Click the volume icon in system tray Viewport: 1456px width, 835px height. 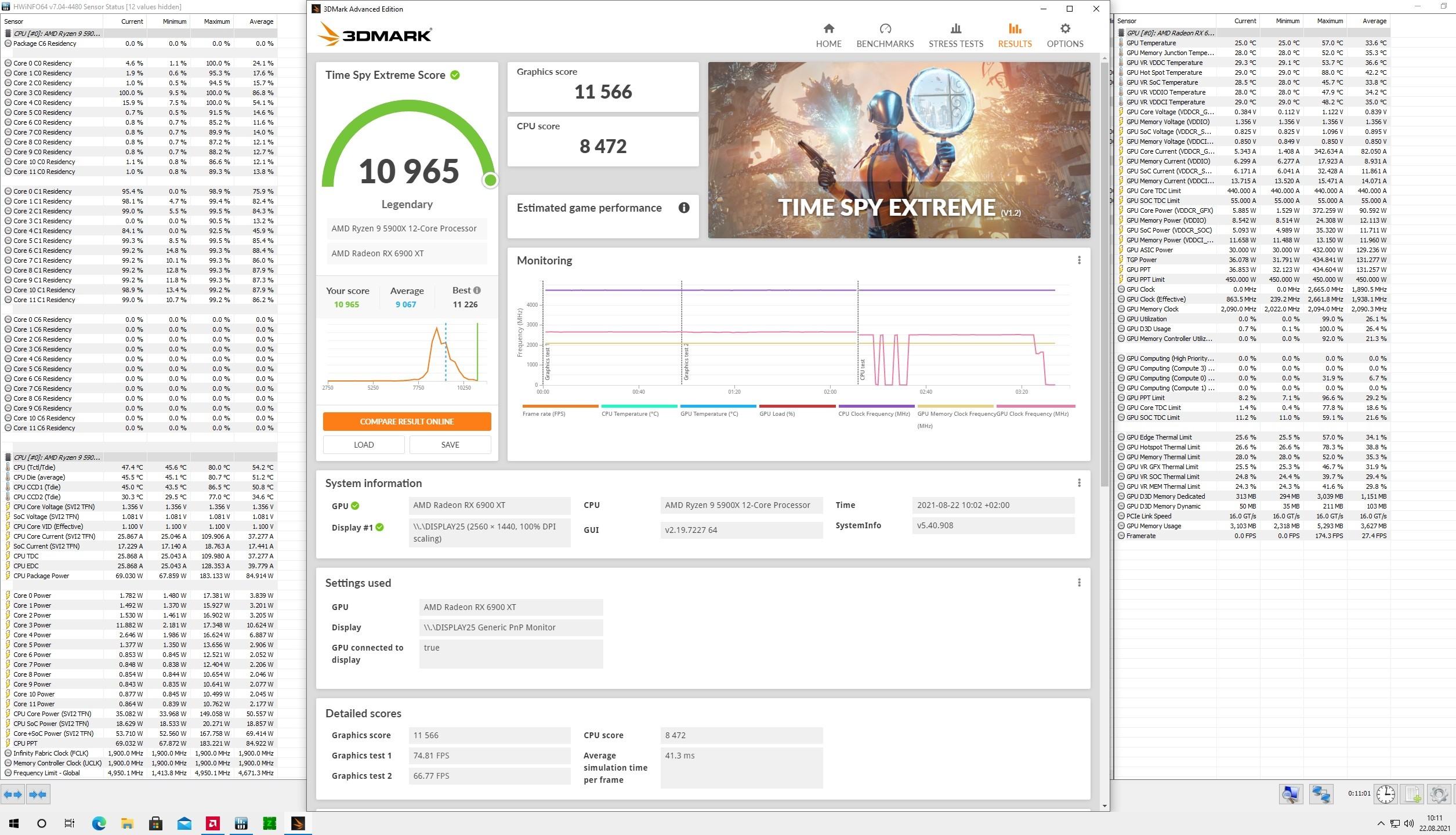(1410, 823)
